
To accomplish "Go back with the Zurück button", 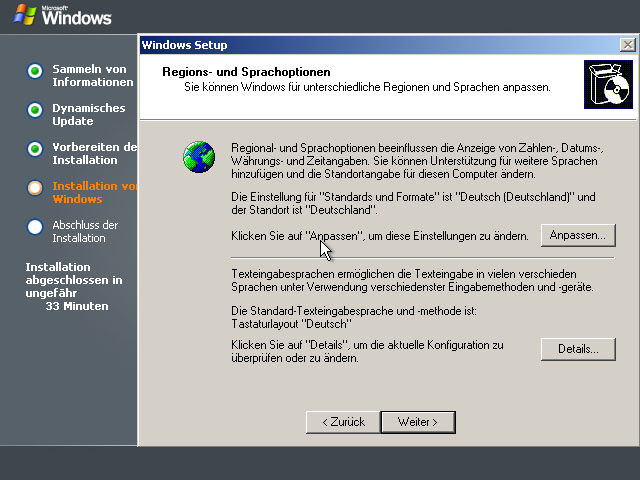I will [342, 422].
